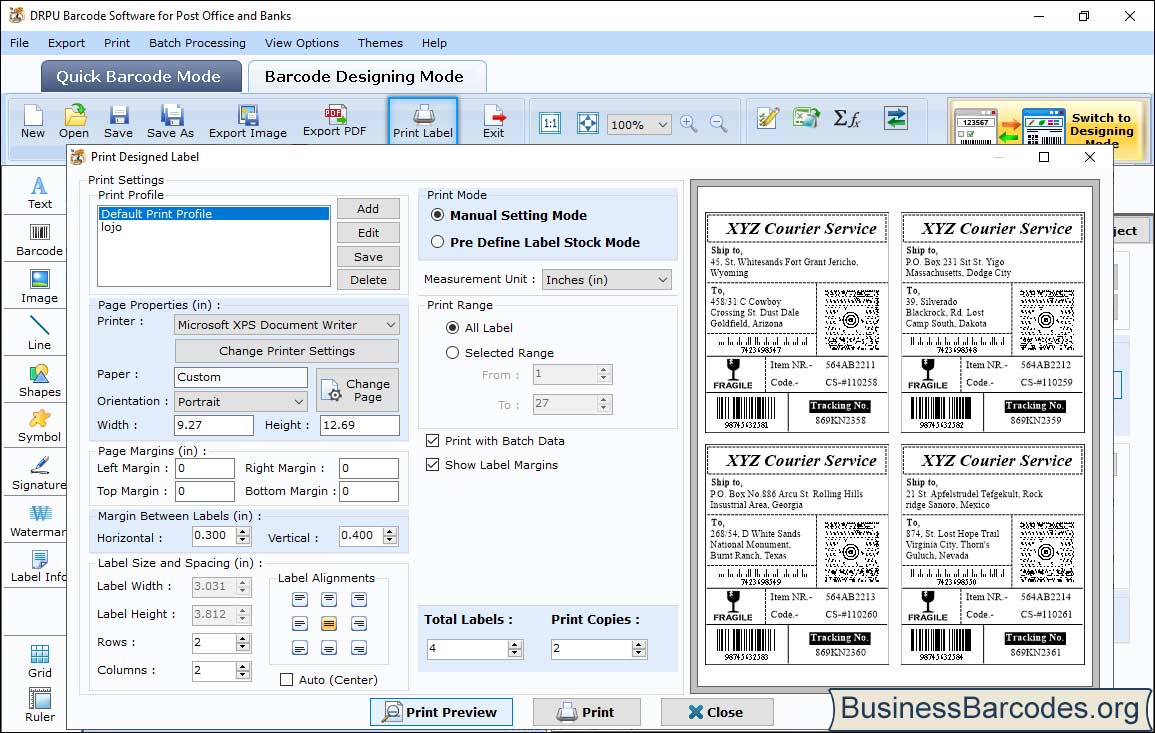
Task: Click Change Printer Settings button
Action: click(287, 351)
